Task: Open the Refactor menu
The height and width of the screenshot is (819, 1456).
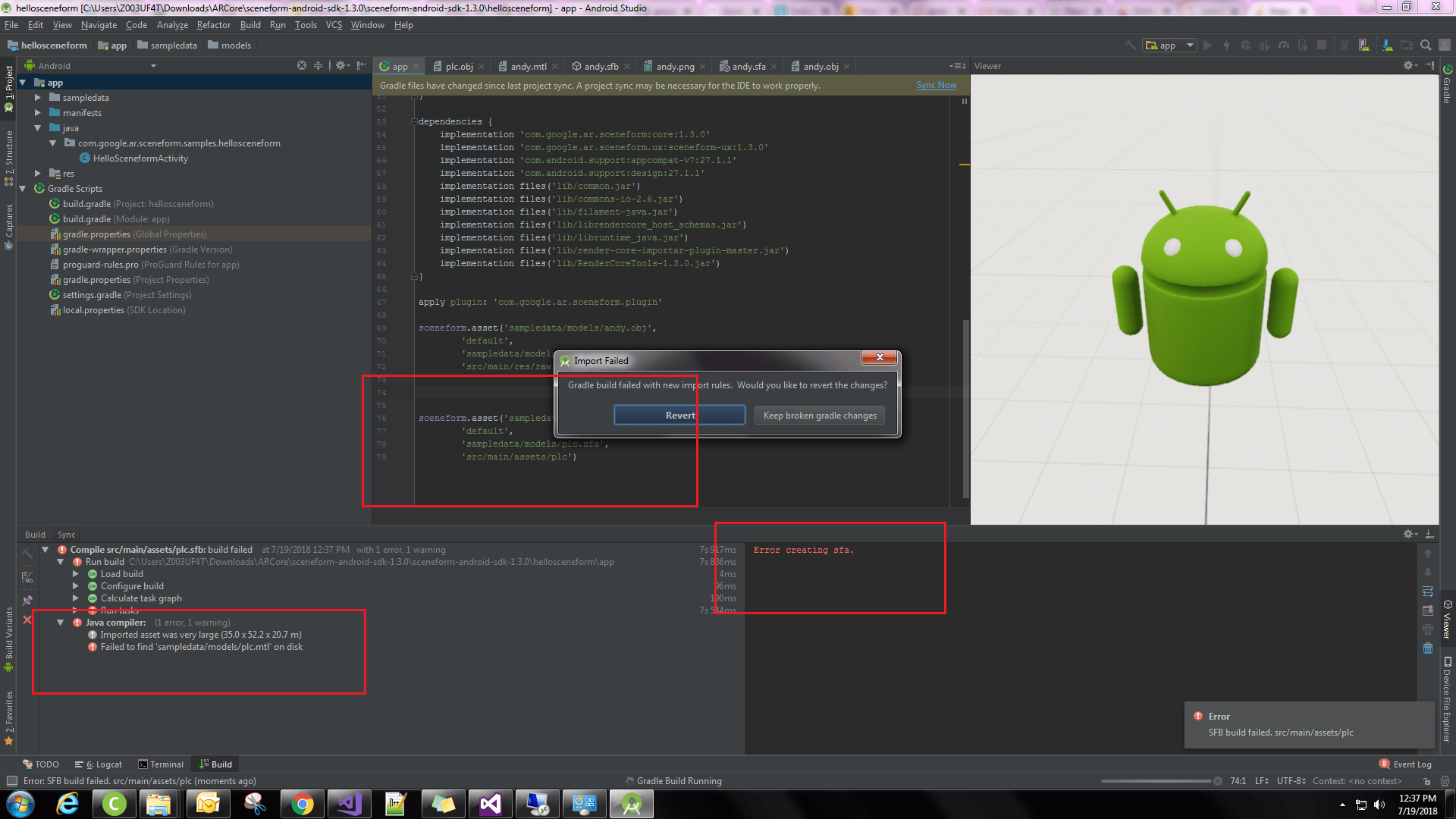Action: [213, 25]
